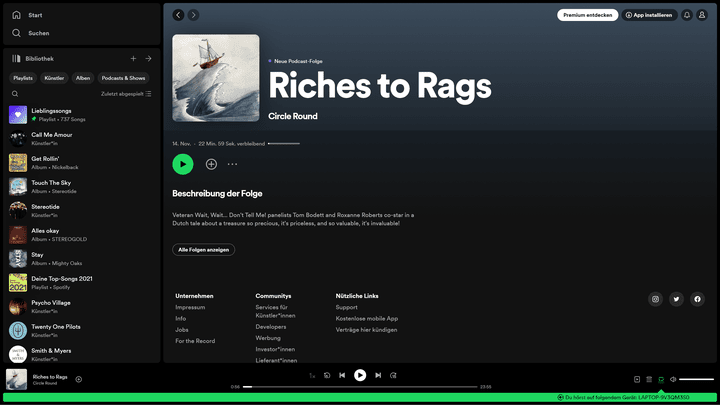This screenshot has width=720, height=405.
Task: Open Impressum footer link
Action: (190, 307)
